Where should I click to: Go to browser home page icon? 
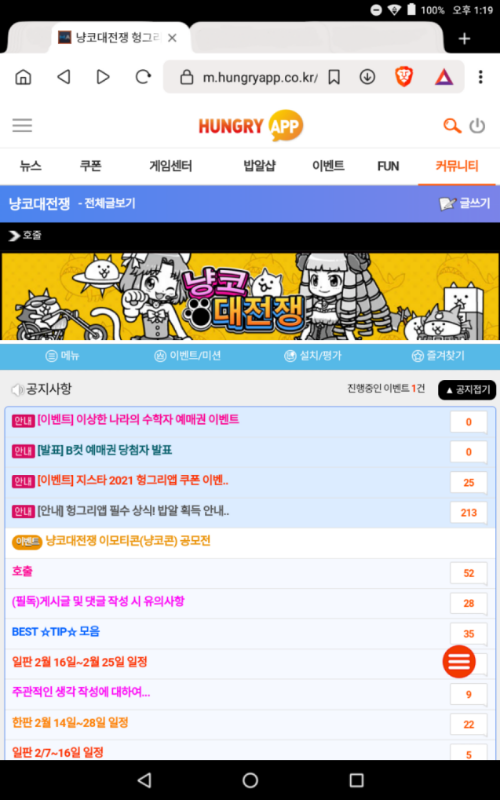click(x=23, y=77)
